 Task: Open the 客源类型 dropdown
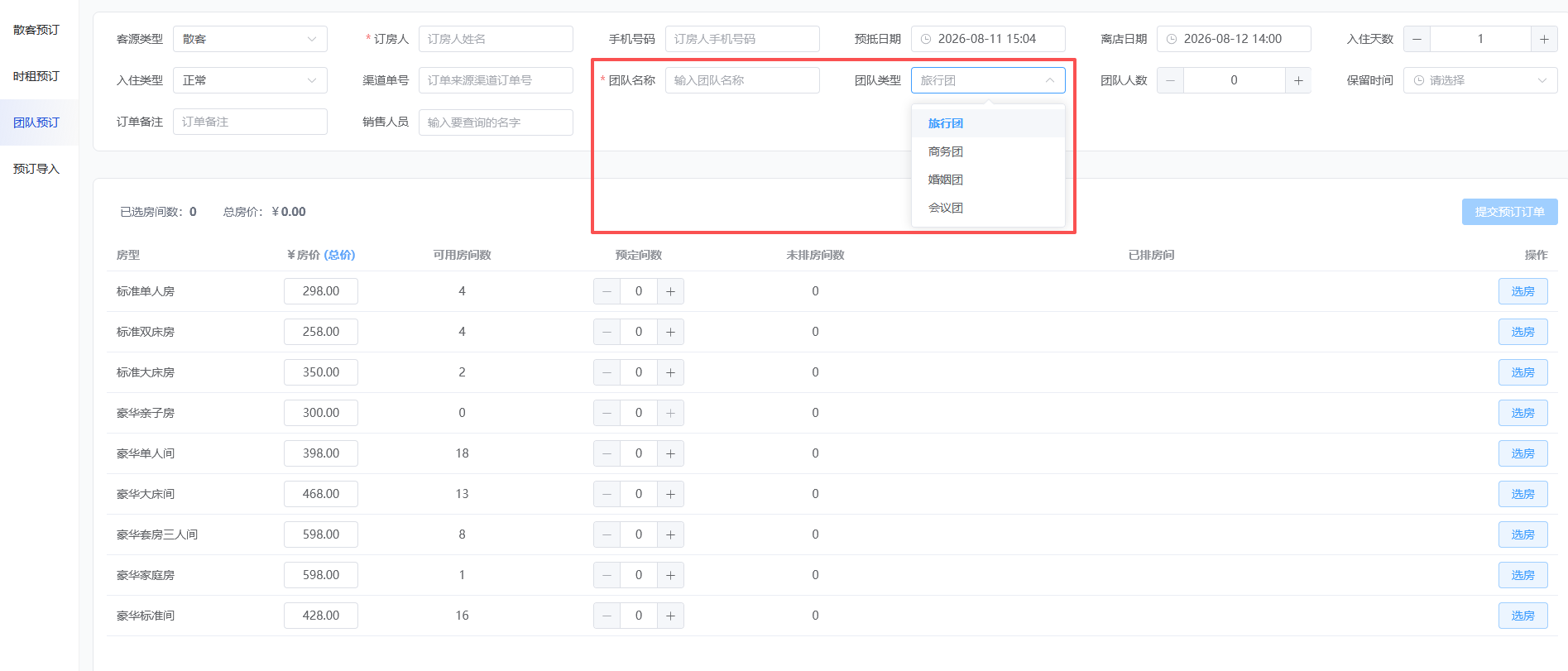[250, 39]
